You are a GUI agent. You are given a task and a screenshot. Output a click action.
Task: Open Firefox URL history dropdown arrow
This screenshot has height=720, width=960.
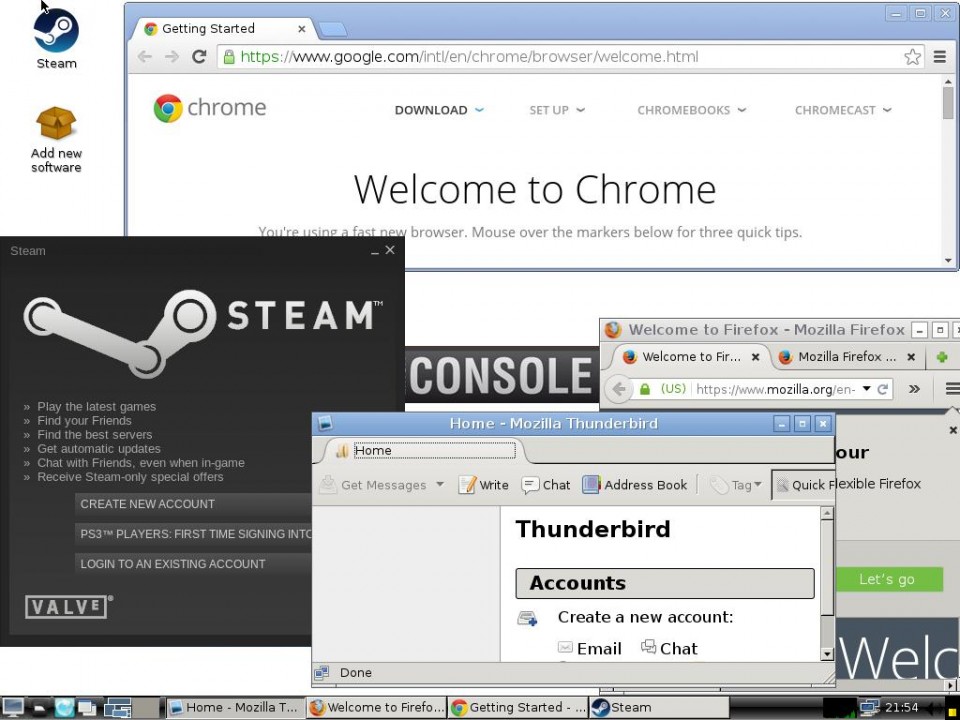[x=866, y=389]
